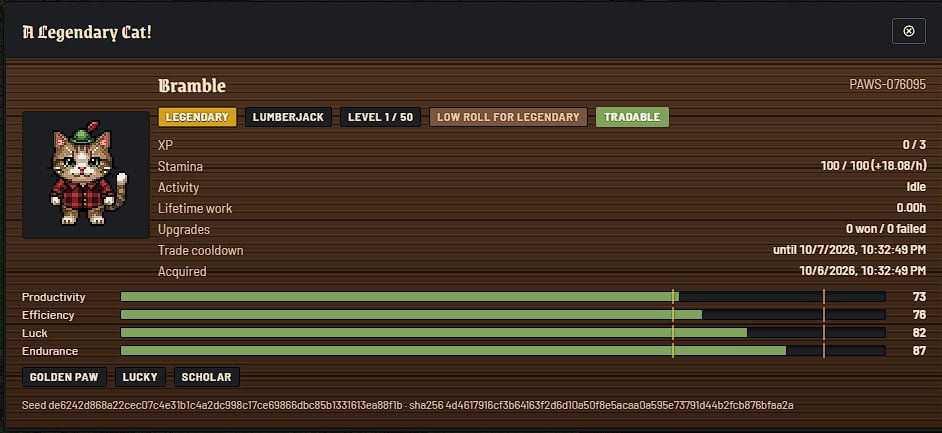The image size is (942, 433).
Task: Click the Productivity value 73
Action: [x=919, y=297]
